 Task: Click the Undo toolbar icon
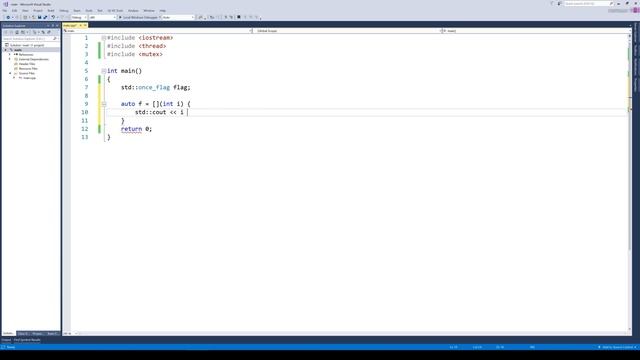pyautogui.click(x=53, y=17)
